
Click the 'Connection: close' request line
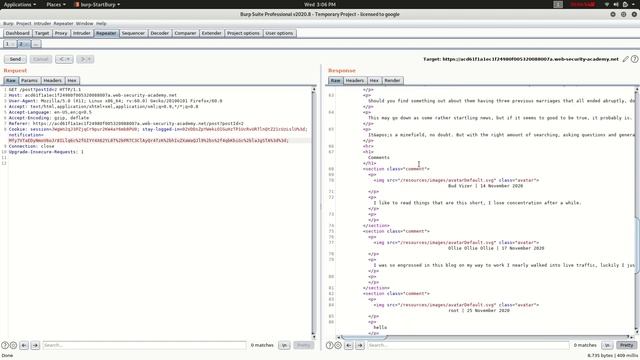coord(31,146)
